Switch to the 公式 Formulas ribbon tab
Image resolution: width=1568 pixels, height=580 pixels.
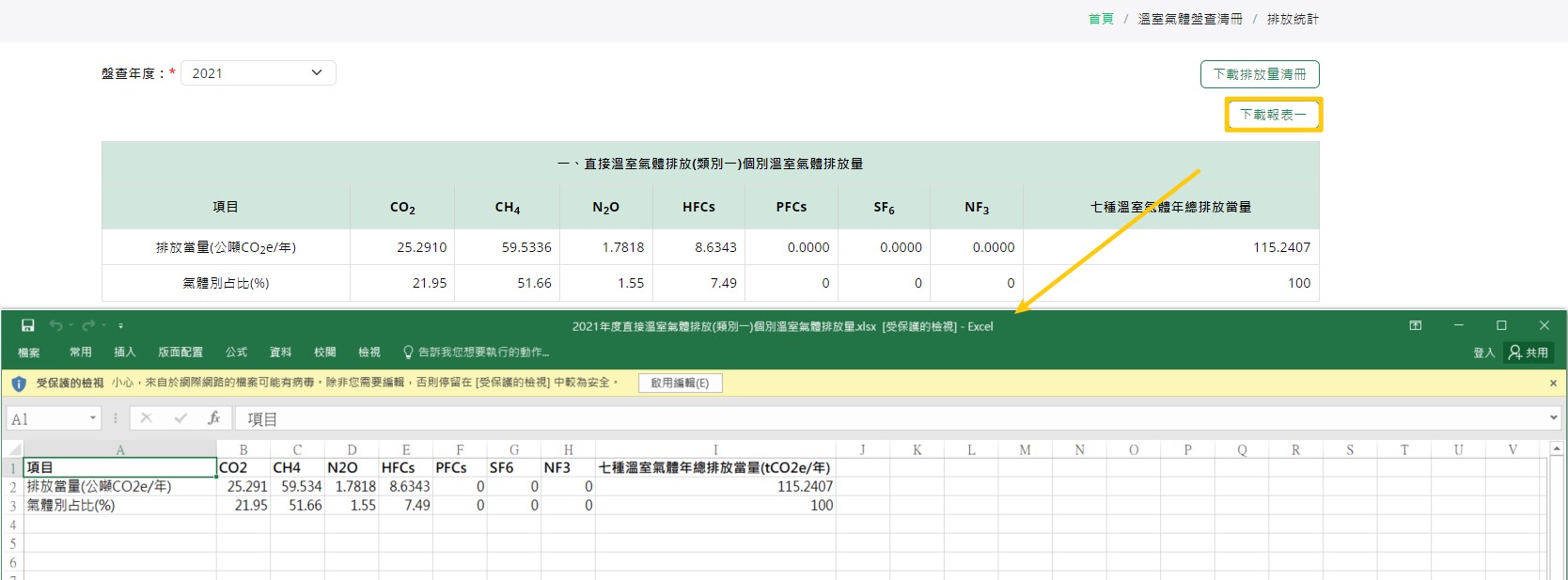(x=236, y=353)
